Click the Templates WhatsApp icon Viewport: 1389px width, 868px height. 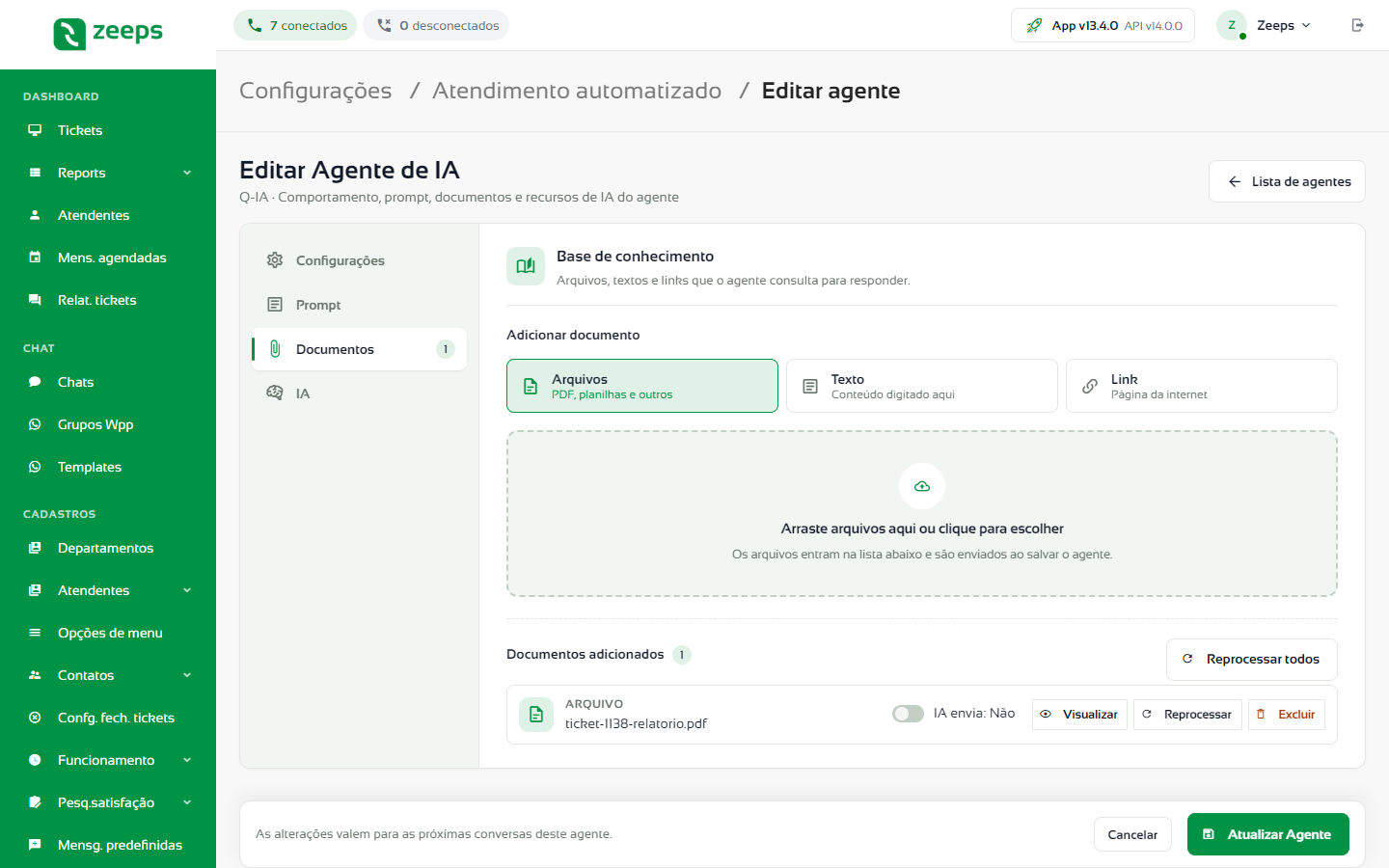[35, 467]
